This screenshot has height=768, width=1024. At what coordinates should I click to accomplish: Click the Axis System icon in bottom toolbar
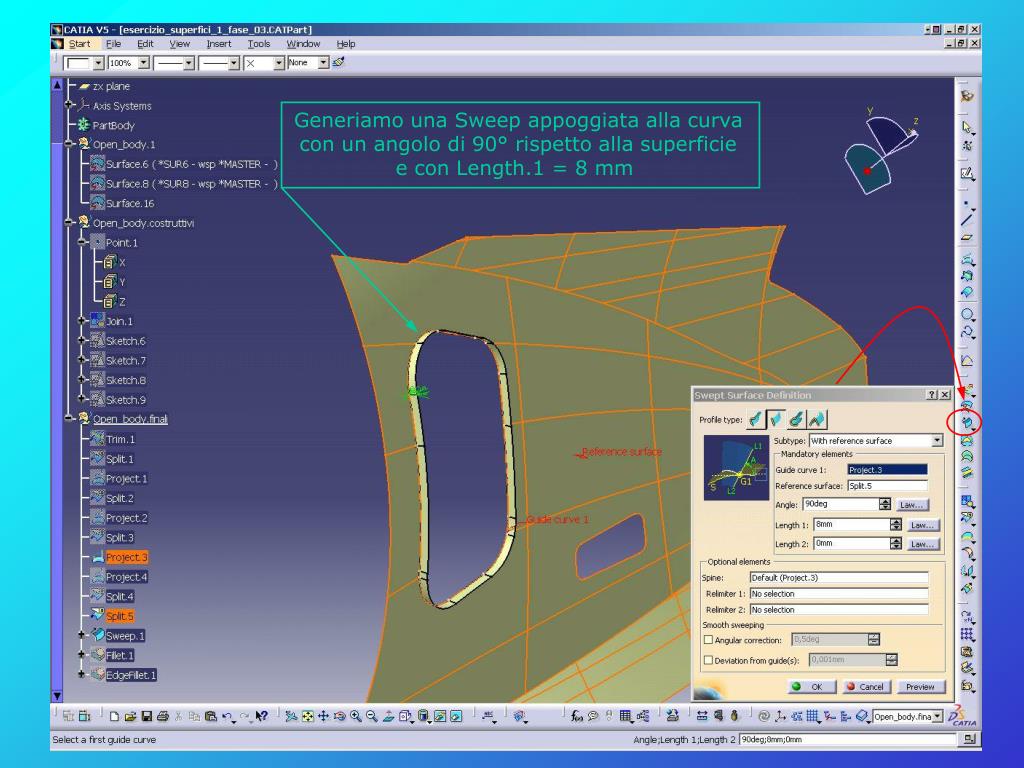pos(780,716)
